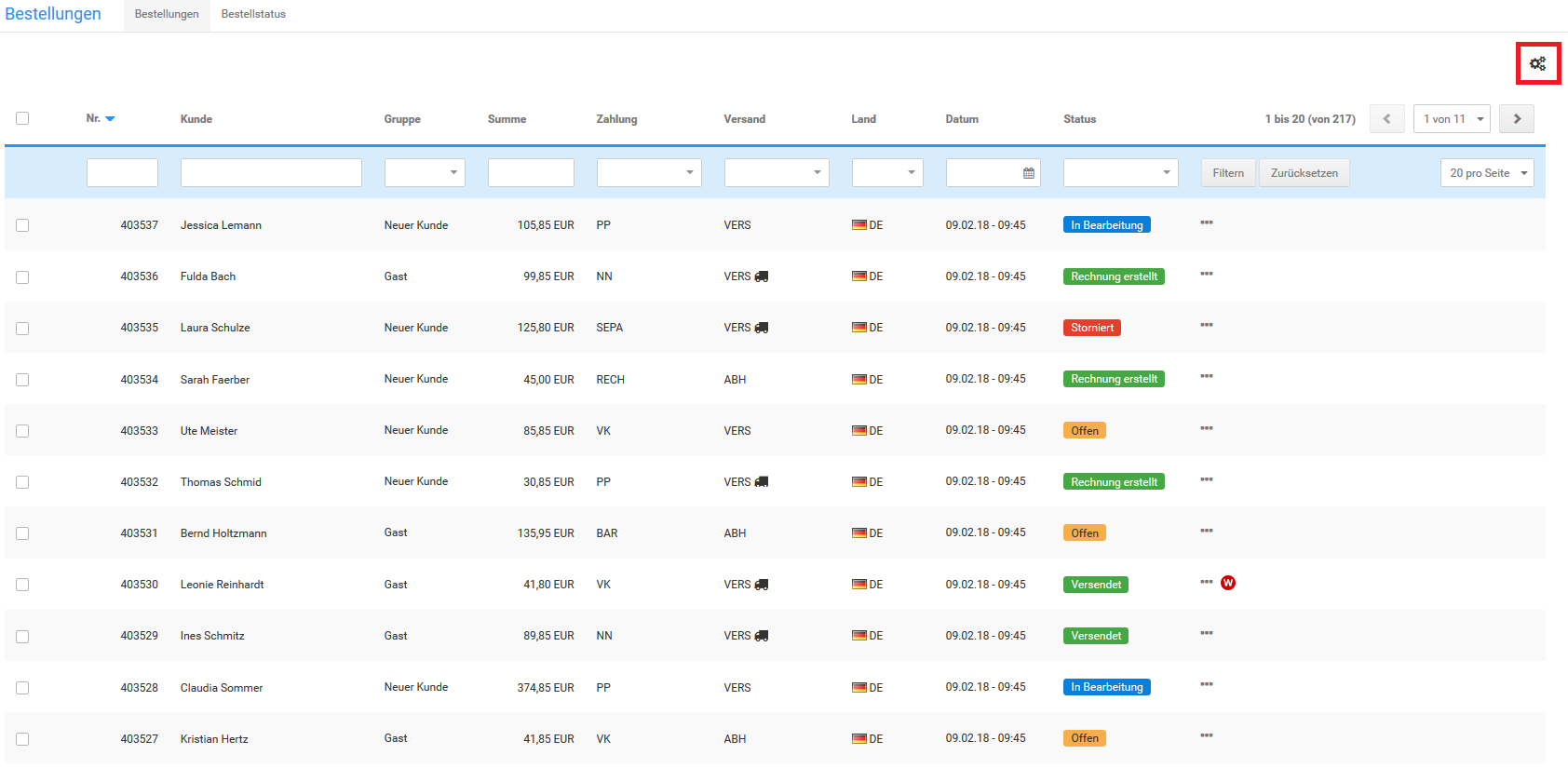Check the box for order 403536
The width and height of the screenshot is (1568, 768).
tap(22, 277)
